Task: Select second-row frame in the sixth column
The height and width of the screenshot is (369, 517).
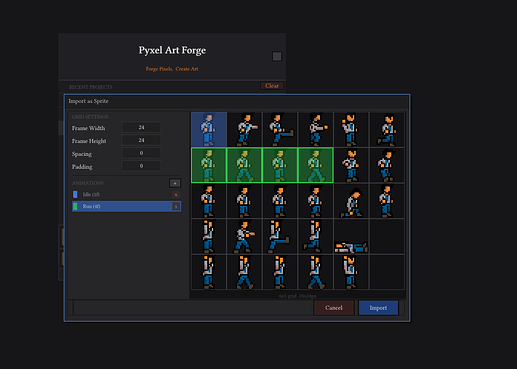Action: (387, 165)
